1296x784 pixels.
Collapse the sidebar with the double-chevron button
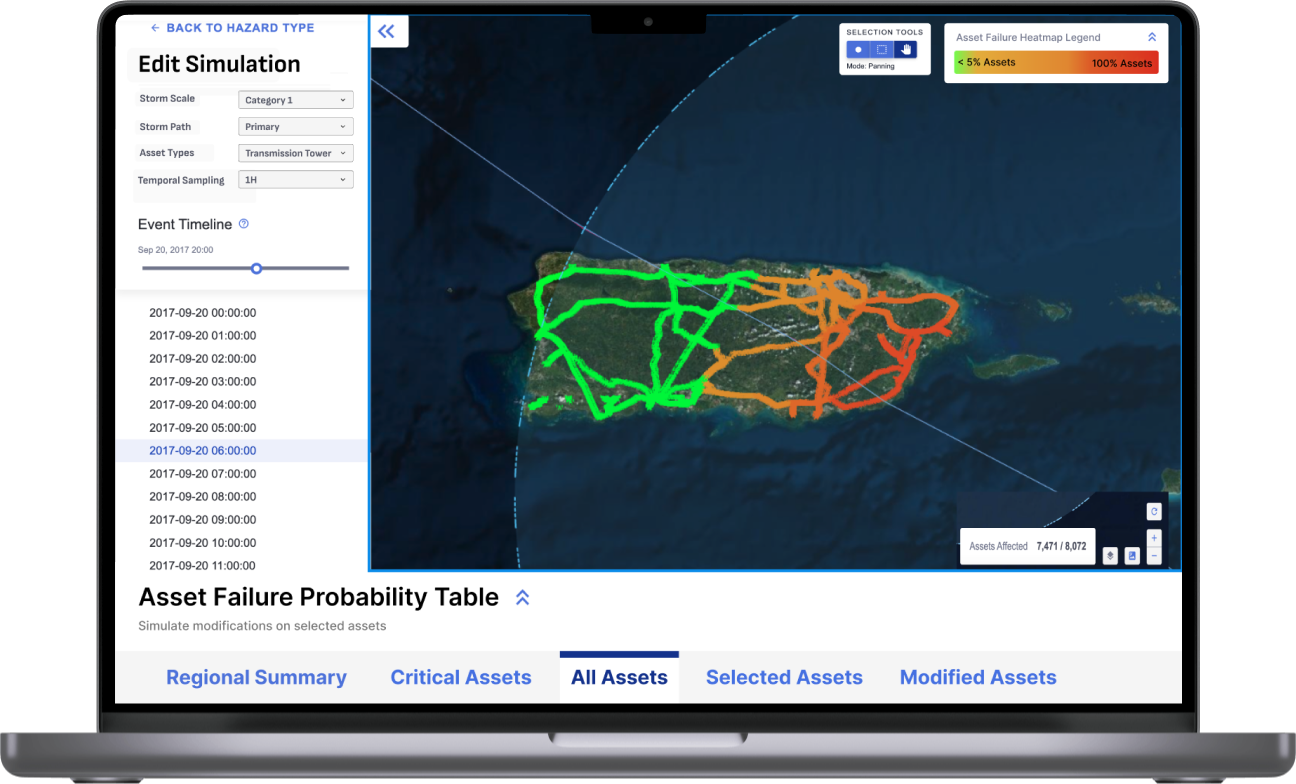coord(387,31)
